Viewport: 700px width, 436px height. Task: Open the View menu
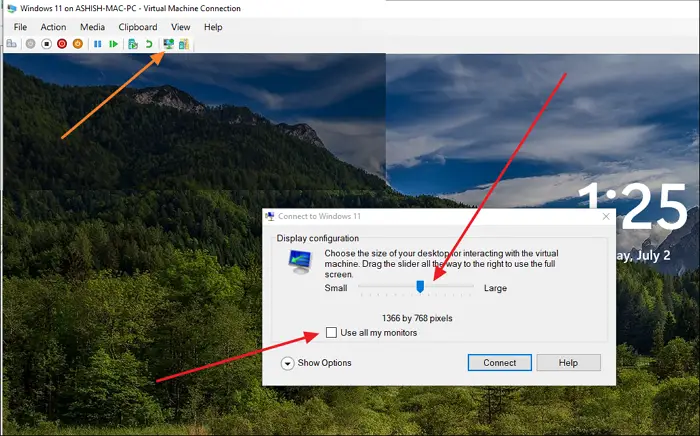180,27
